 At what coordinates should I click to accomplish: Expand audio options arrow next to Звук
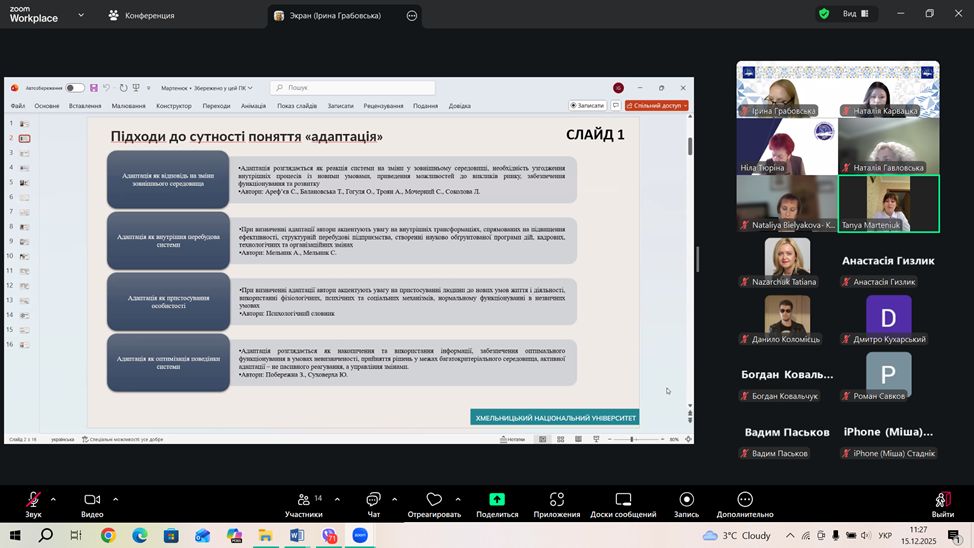(x=53, y=499)
